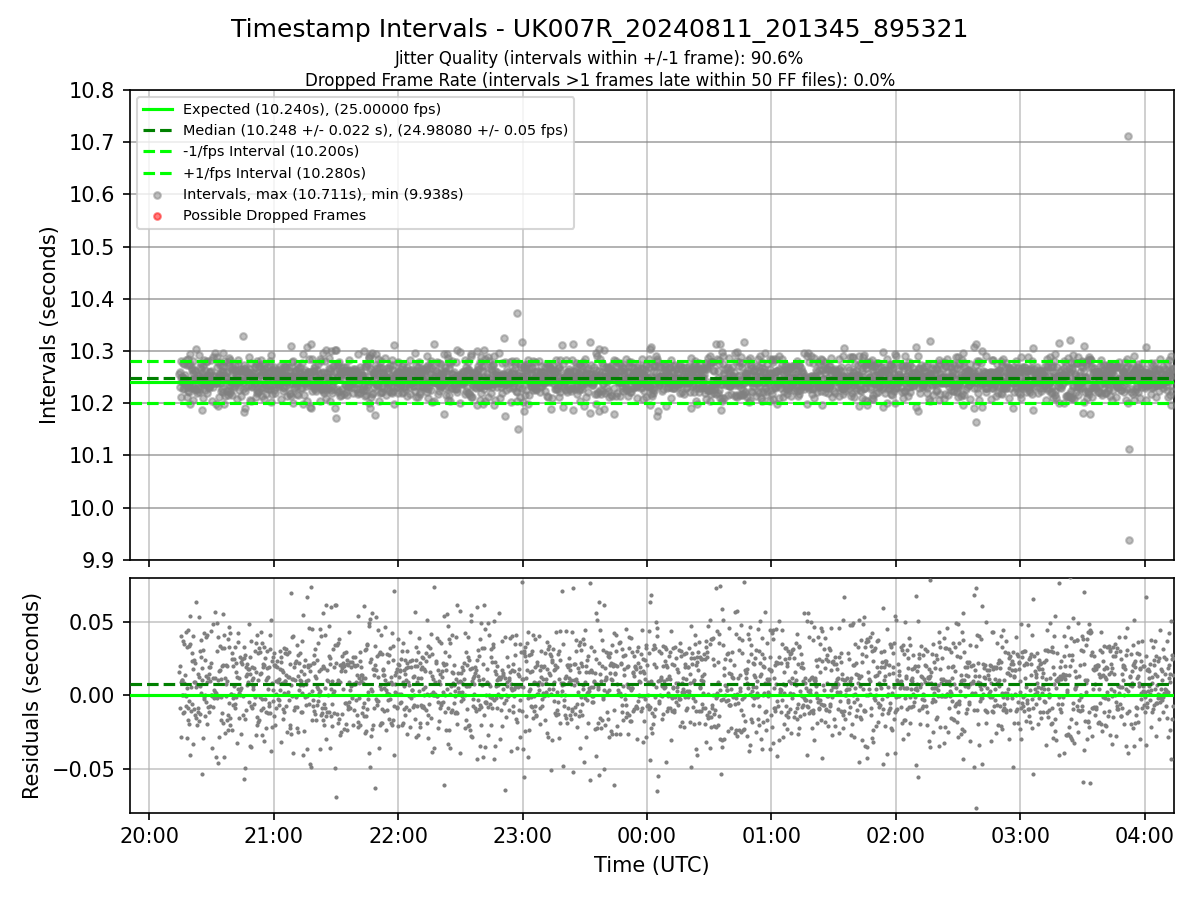
Task: Click legend entry 'Expected (10.240s), (25.00000 fps)'
Action: (312, 109)
